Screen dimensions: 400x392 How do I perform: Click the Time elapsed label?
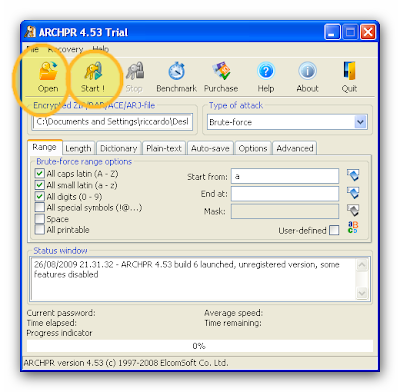[51, 323]
